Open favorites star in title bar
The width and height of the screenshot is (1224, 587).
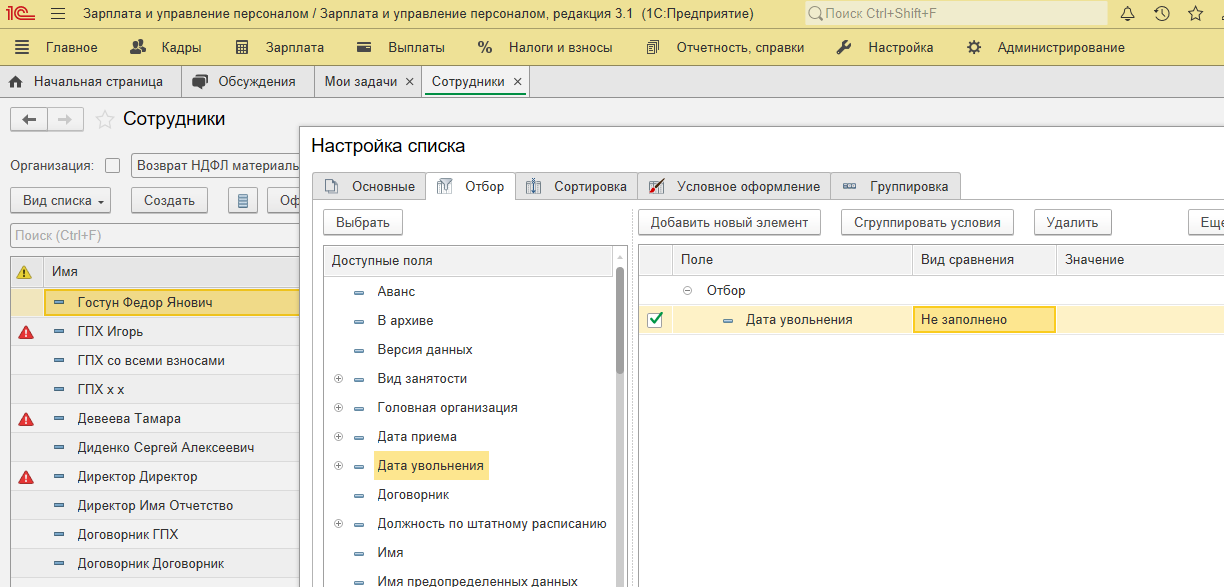tap(1195, 14)
